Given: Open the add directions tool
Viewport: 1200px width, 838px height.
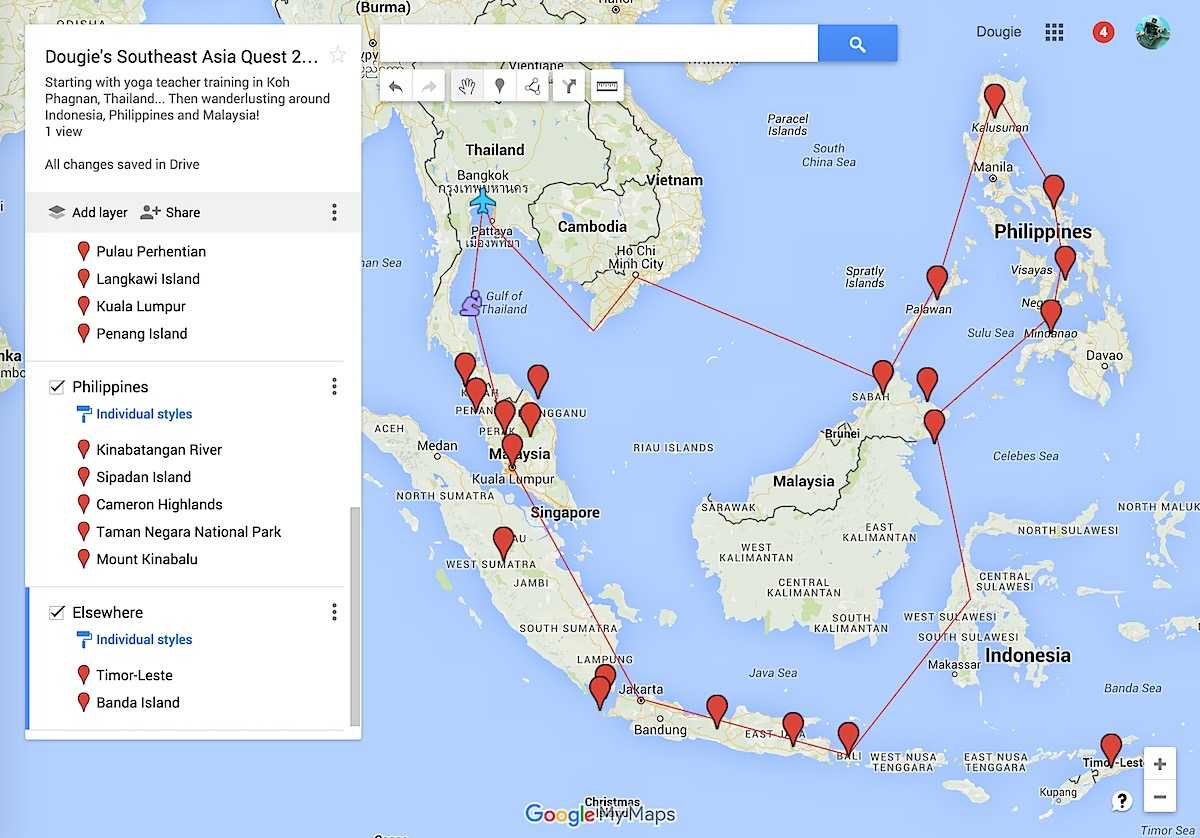Looking at the screenshot, I should 569,87.
